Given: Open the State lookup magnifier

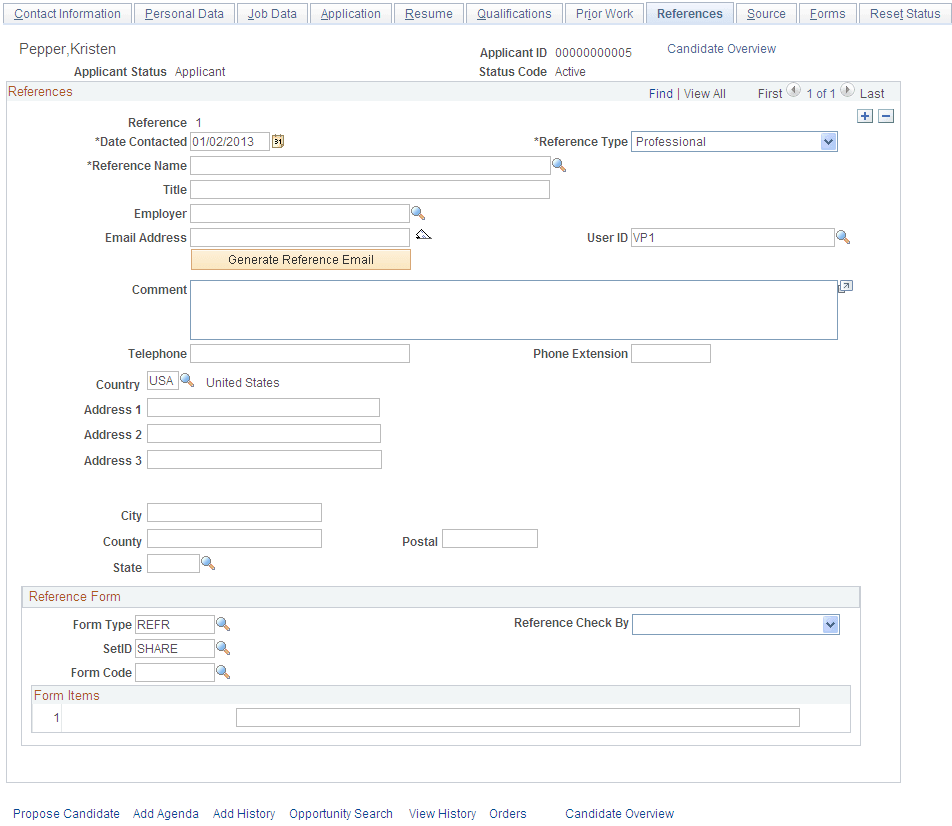Looking at the screenshot, I should click(206, 563).
